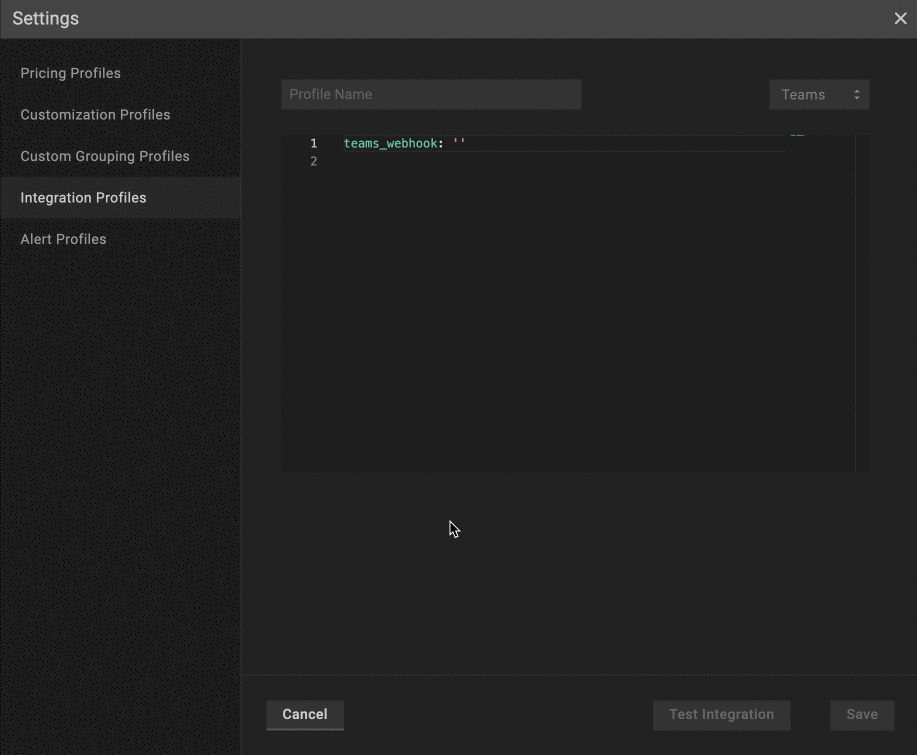Click line number 1 in editor gutter
The height and width of the screenshot is (755, 917).
click(x=313, y=144)
